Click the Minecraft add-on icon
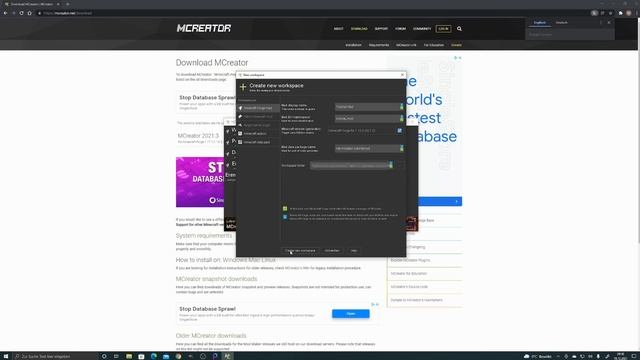This screenshot has width=640, height=360. pos(240,133)
